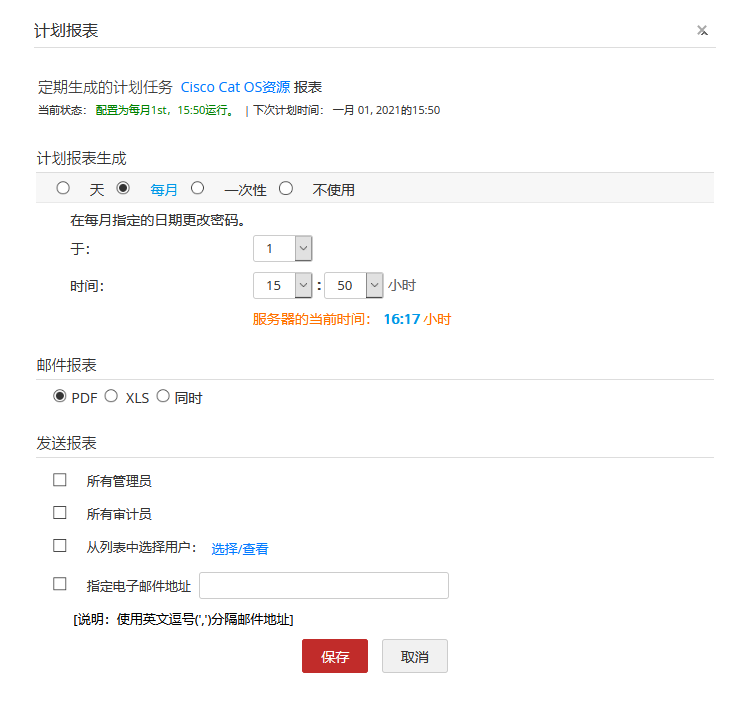
Task: Select the 天 schedule radio button
Action: coord(63,188)
